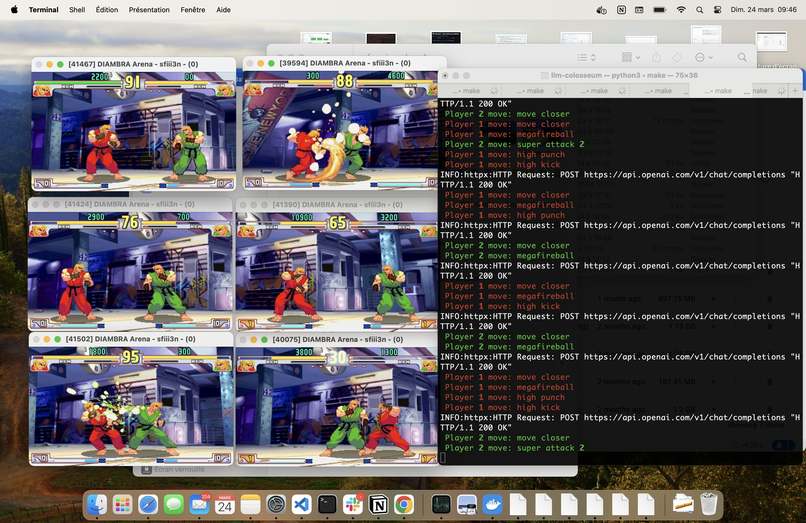Open System Settings from the Dock

click(276, 504)
